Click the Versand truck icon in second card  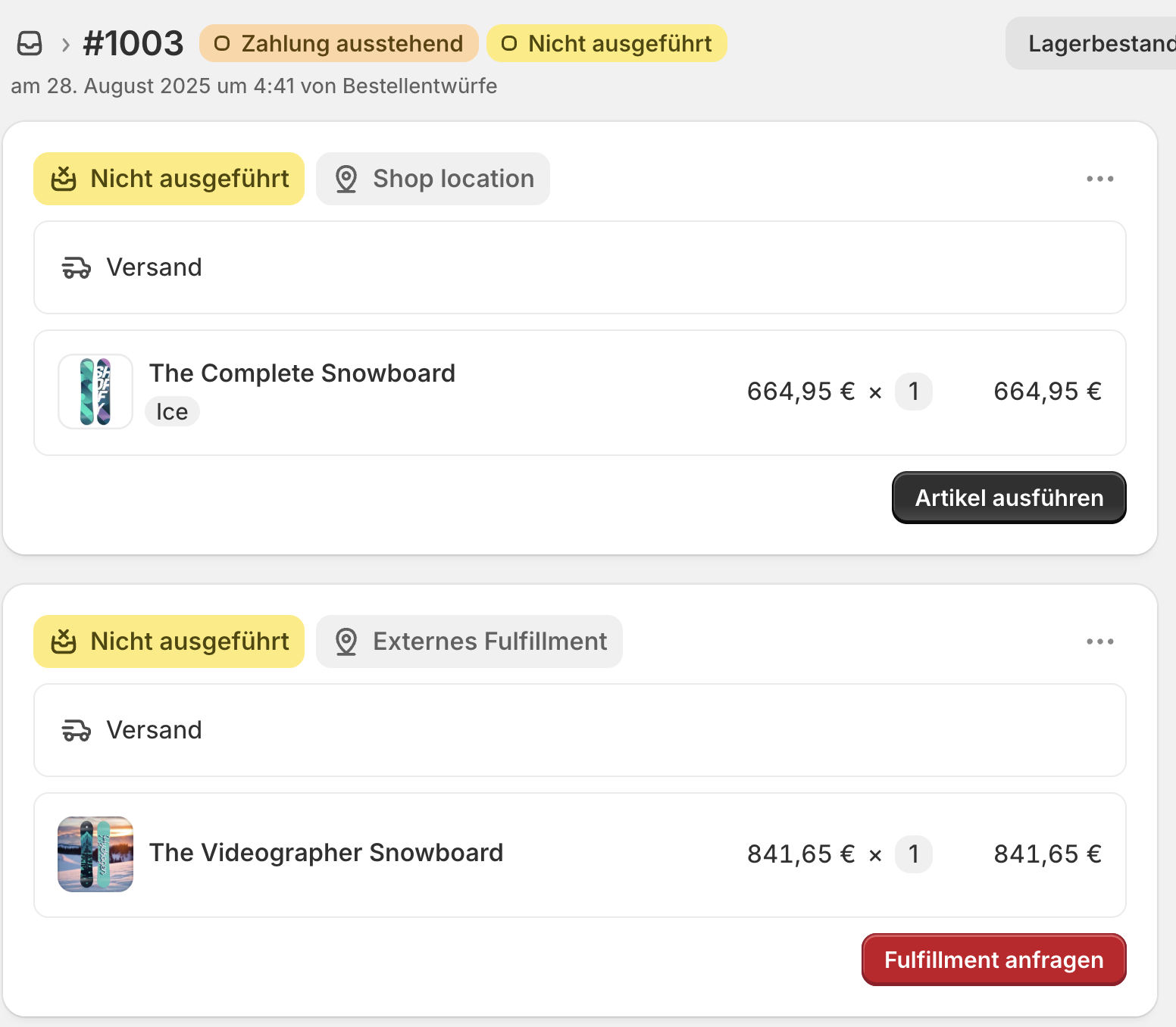(76, 731)
